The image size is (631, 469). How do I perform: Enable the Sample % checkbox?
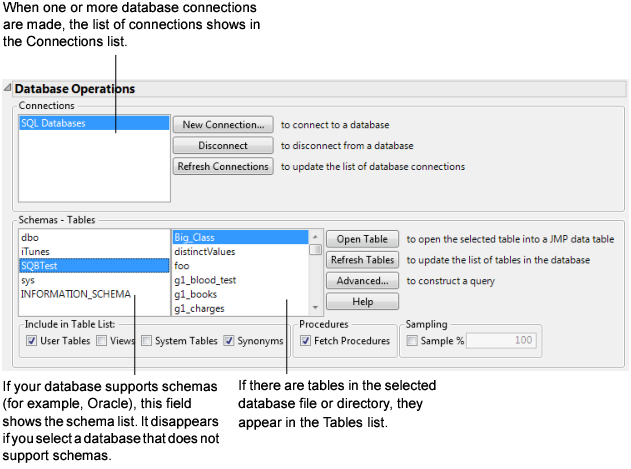click(x=412, y=341)
